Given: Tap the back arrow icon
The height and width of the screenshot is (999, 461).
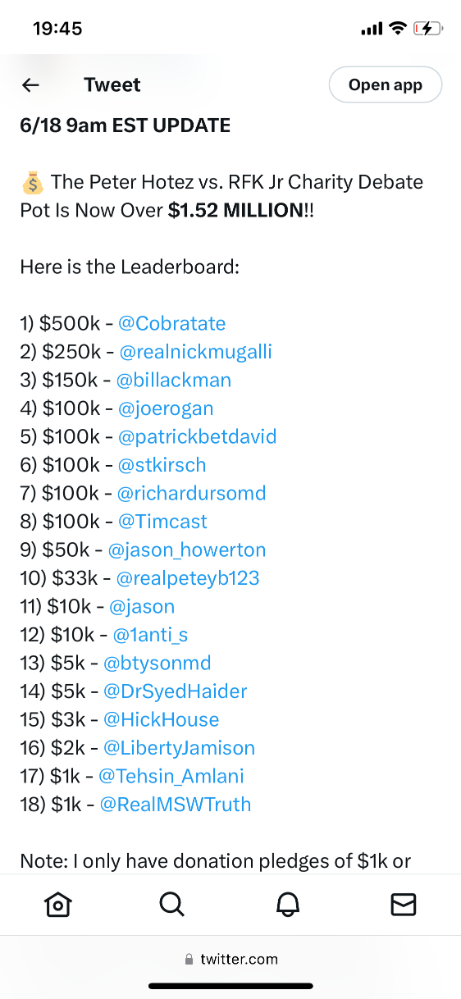Looking at the screenshot, I should click(31, 85).
